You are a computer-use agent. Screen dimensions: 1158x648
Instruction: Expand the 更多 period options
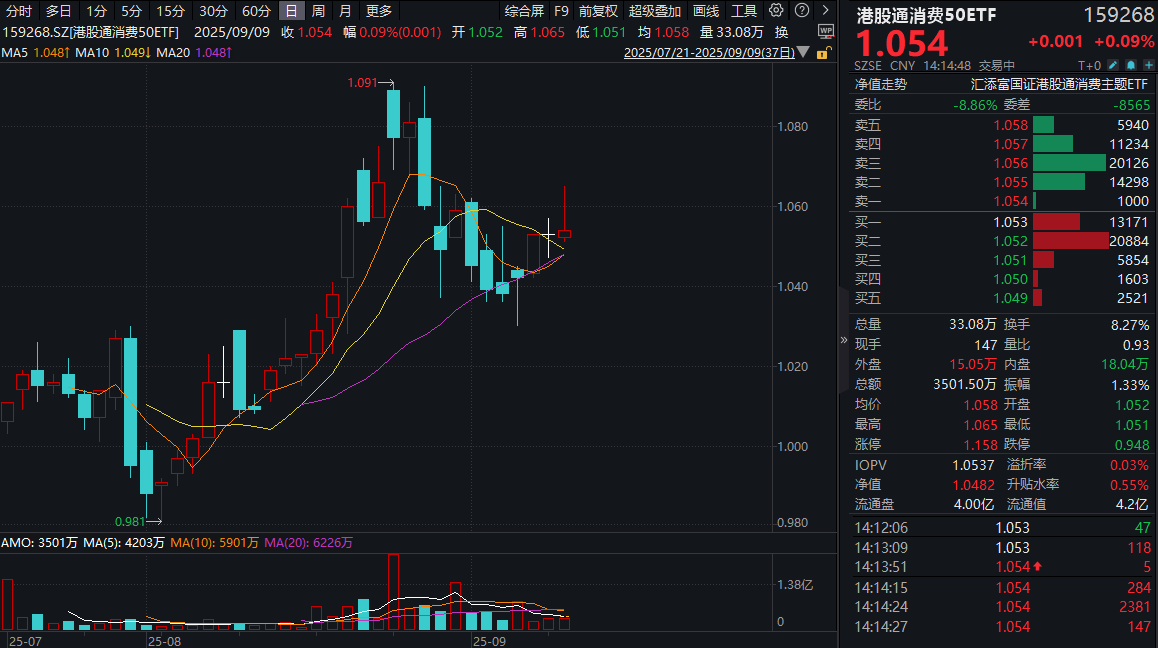coord(379,12)
